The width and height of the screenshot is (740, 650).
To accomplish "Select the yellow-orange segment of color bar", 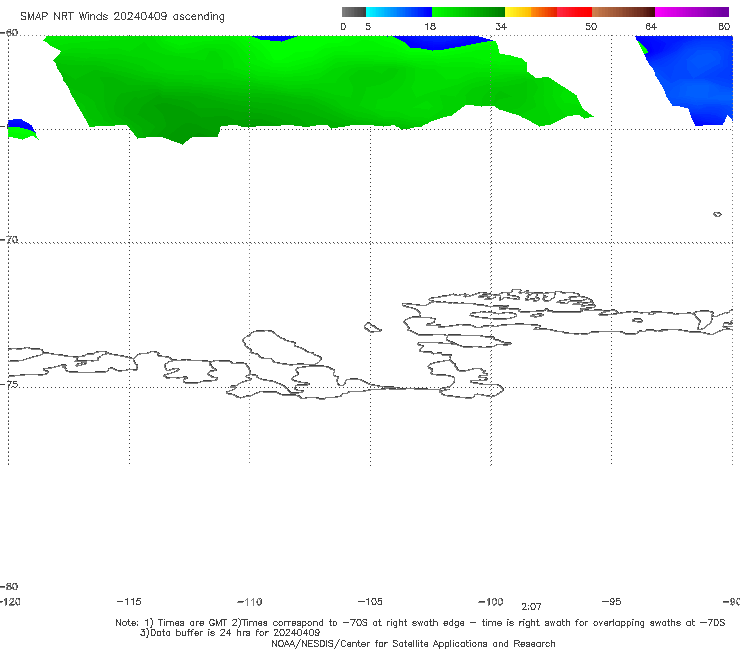I will click(531, 12).
